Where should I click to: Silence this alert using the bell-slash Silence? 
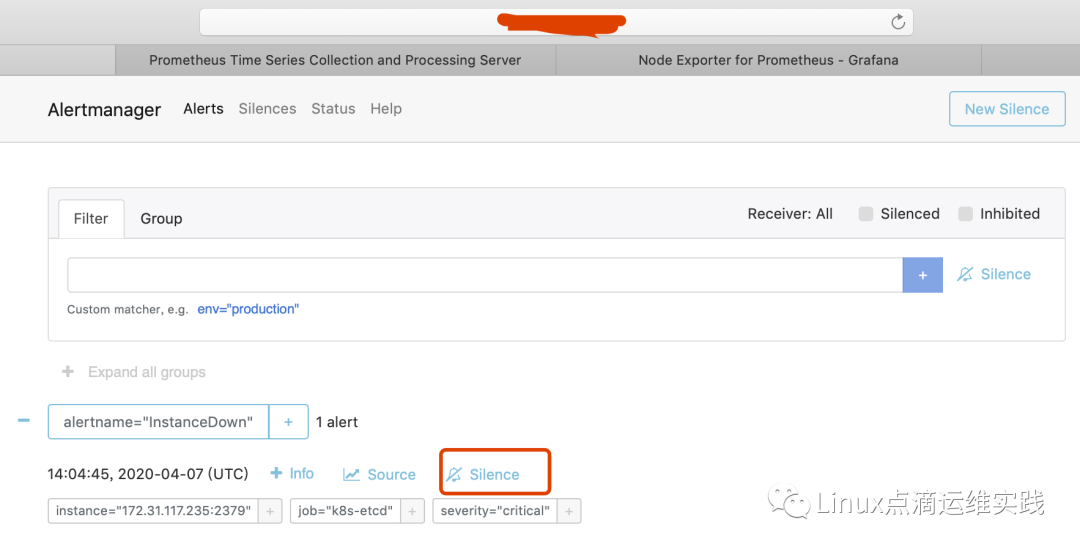coord(484,475)
